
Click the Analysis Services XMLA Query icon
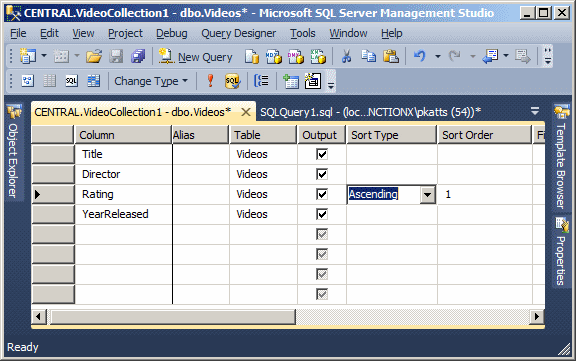[x=318, y=57]
